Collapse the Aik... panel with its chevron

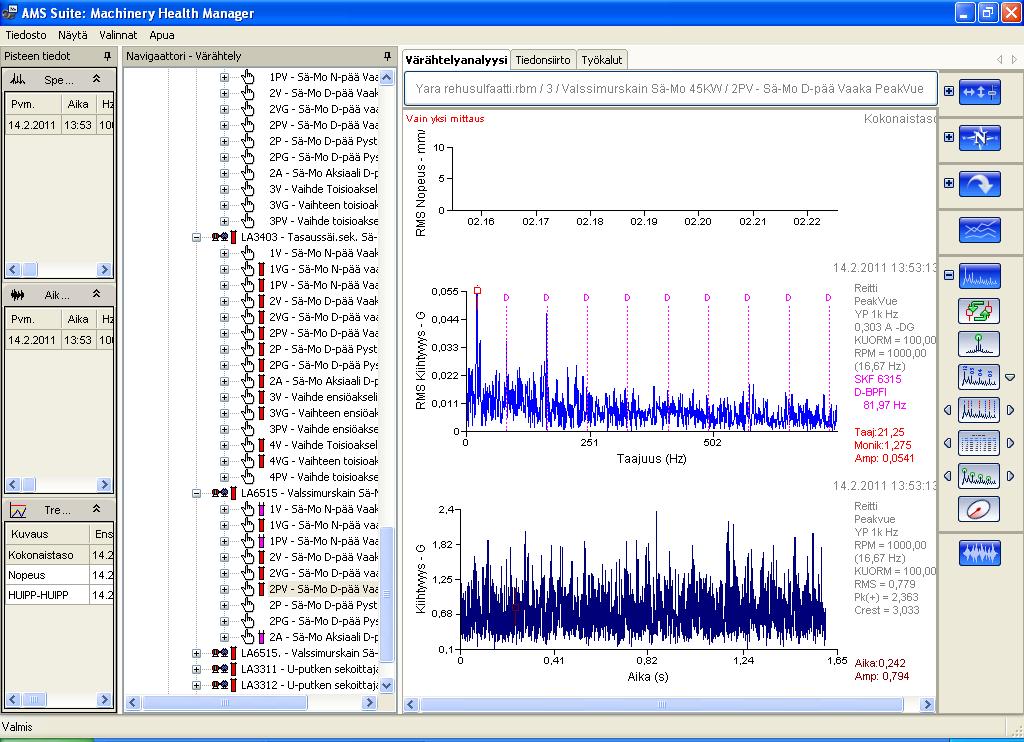(x=97, y=295)
